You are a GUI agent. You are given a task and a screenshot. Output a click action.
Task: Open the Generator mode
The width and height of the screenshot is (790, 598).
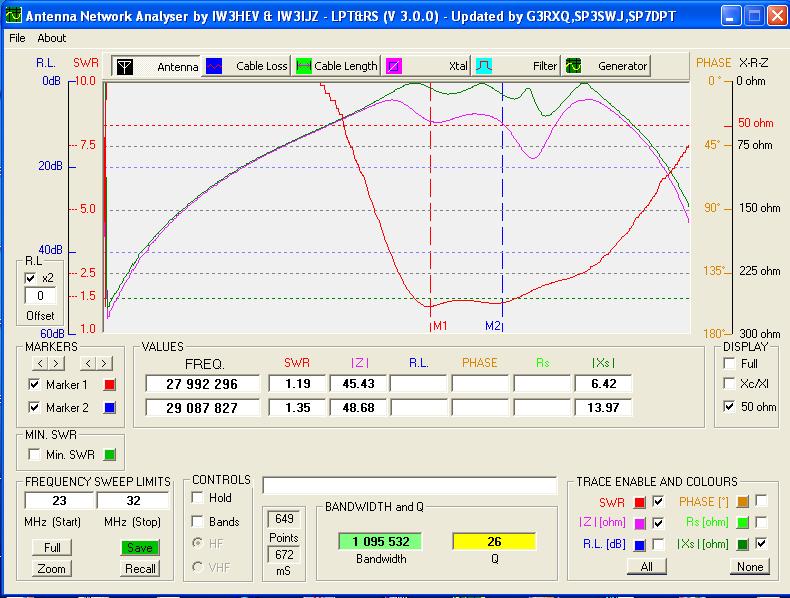pyautogui.click(x=574, y=67)
